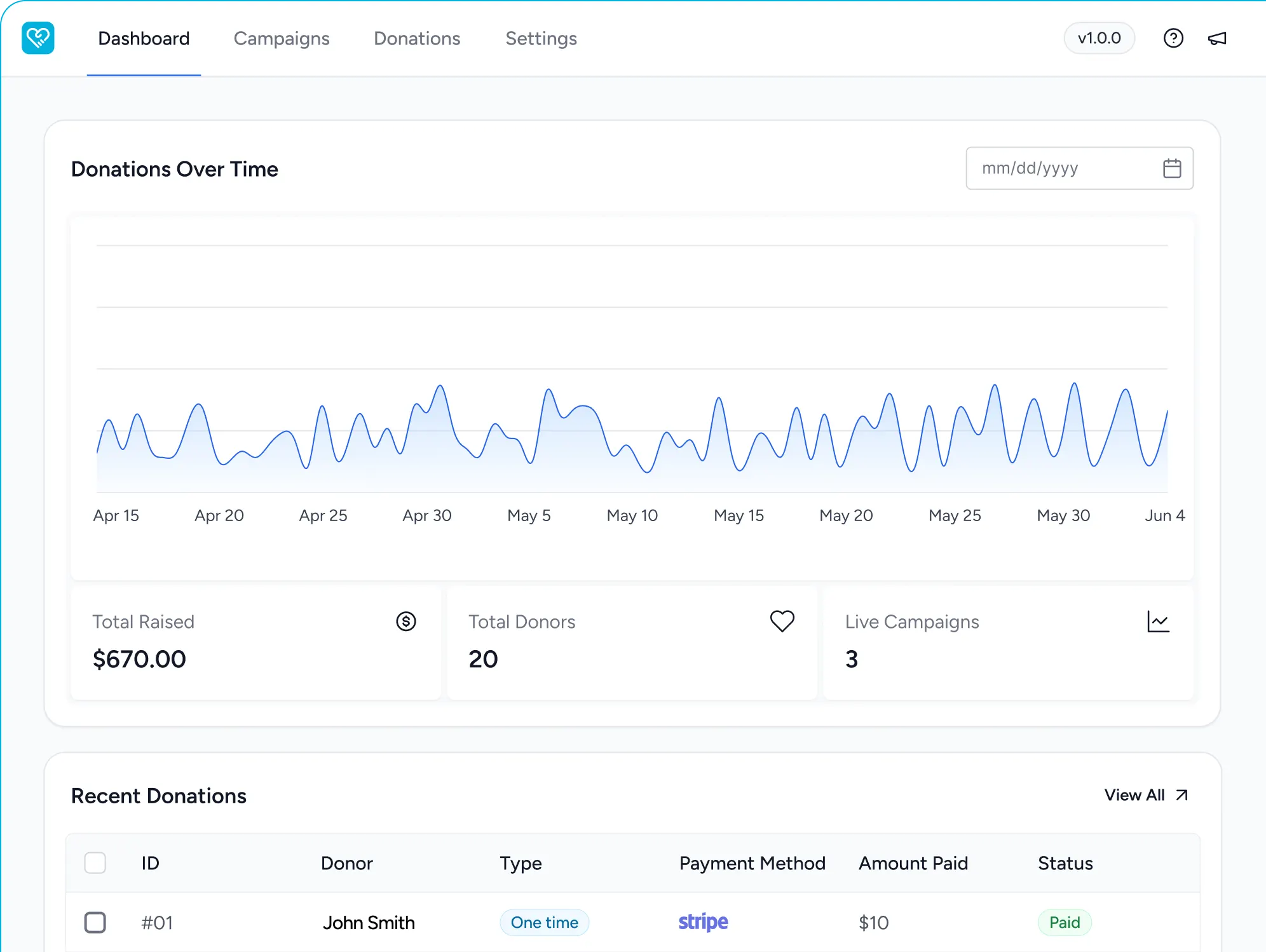This screenshot has width=1266, height=952.
Task: Select the Dashboard tab
Action: coord(144,39)
